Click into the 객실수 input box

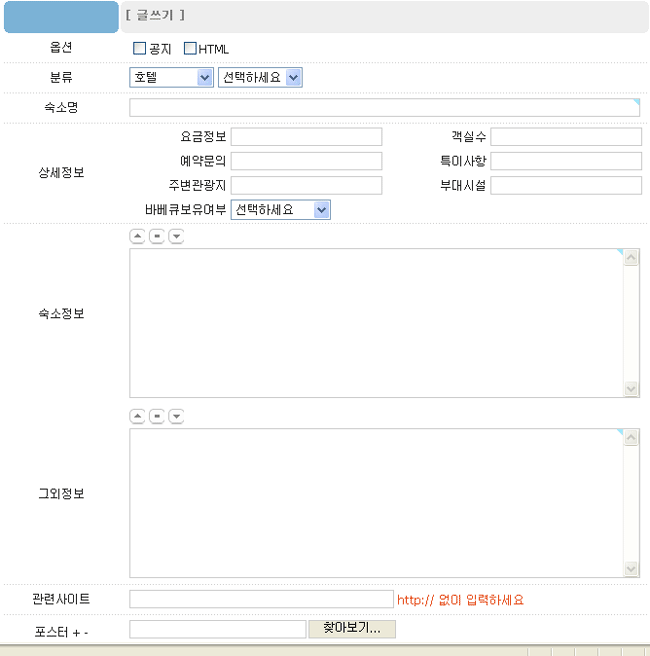[566, 137]
